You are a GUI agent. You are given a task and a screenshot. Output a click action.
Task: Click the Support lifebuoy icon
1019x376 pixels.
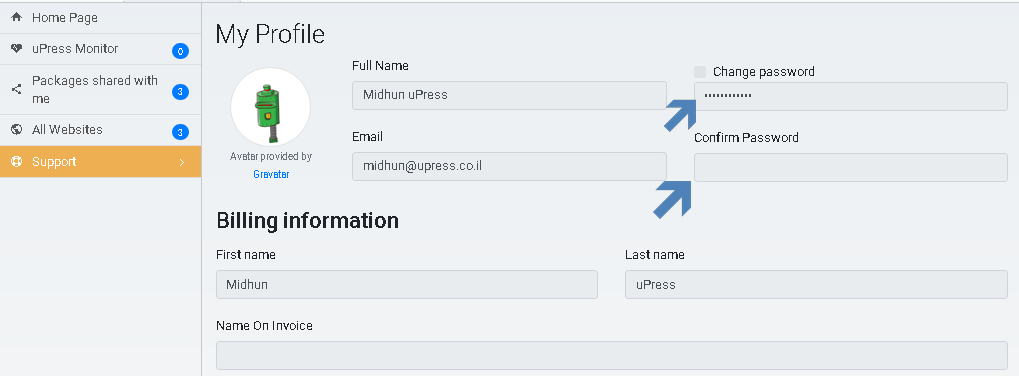point(17,162)
